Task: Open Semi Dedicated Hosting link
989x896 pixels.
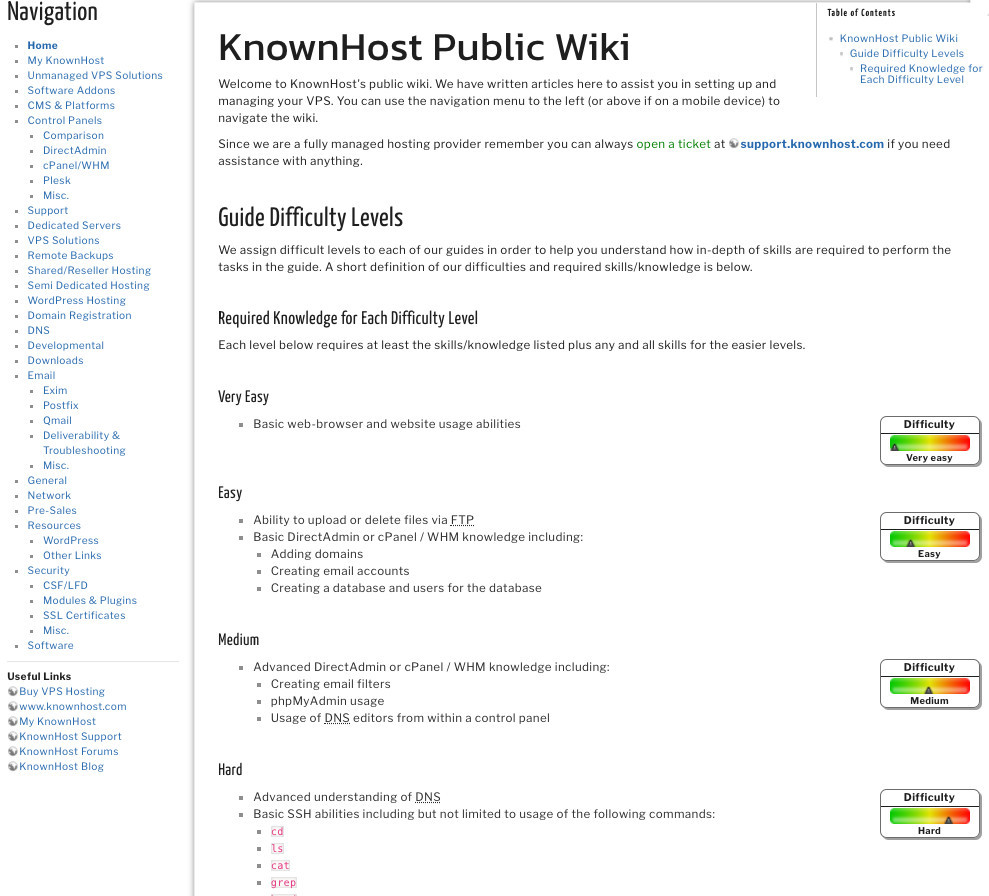Action: coord(88,286)
